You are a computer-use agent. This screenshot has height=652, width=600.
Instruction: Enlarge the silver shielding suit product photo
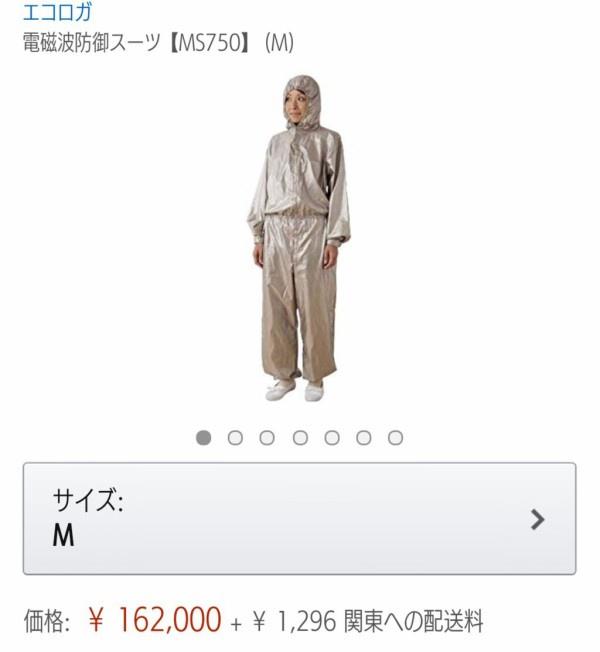299,238
